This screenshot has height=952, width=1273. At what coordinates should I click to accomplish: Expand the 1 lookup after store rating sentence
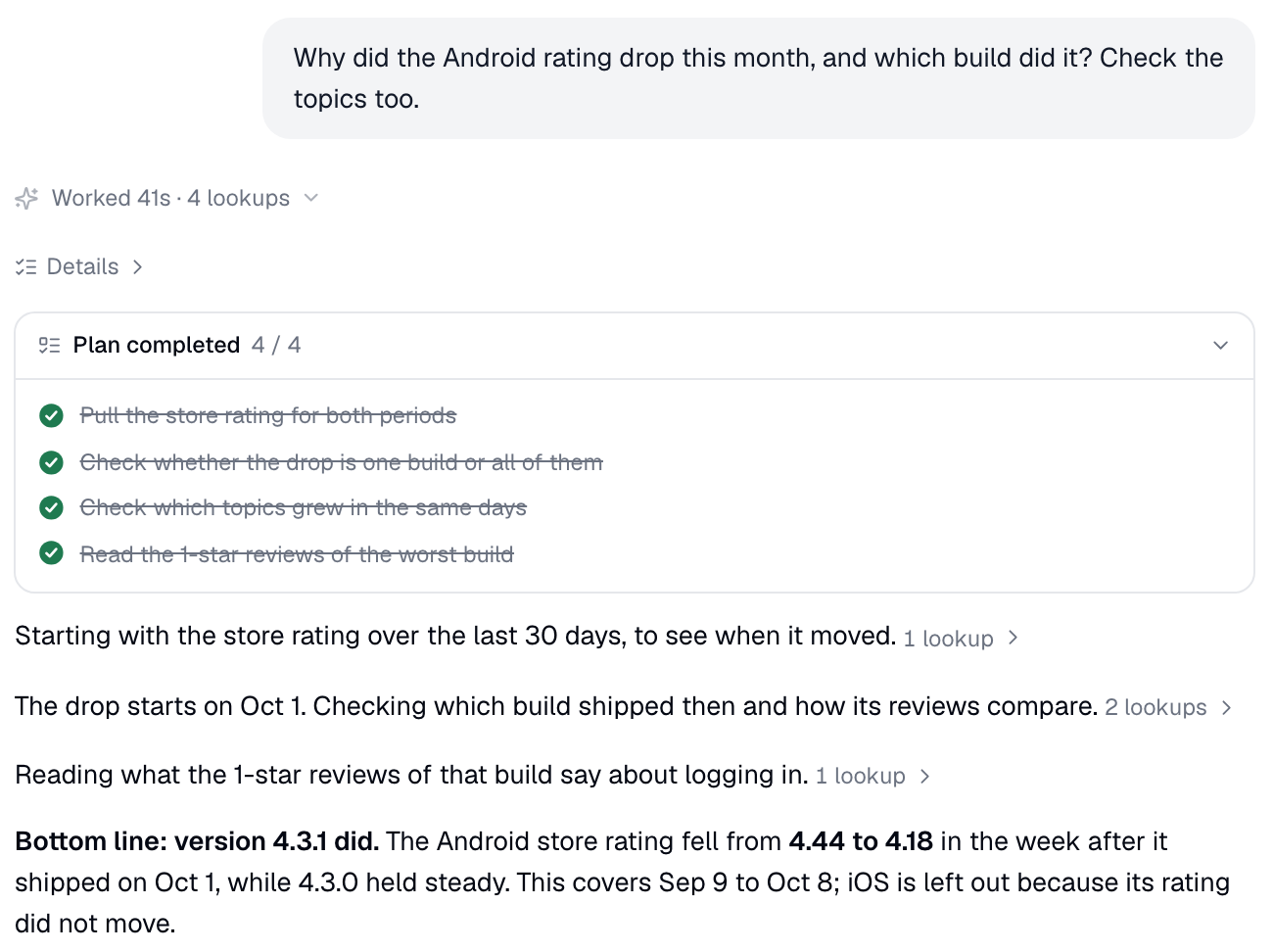[961, 639]
